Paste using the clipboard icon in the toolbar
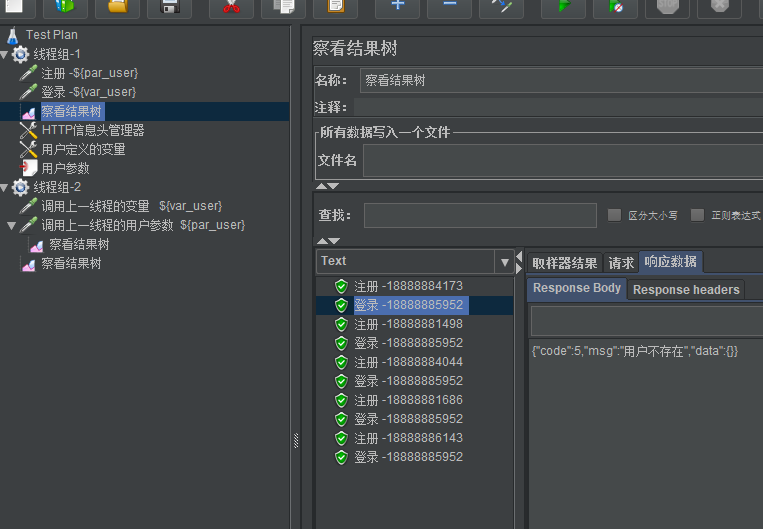Image resolution: width=763 pixels, height=529 pixels. click(336, 6)
